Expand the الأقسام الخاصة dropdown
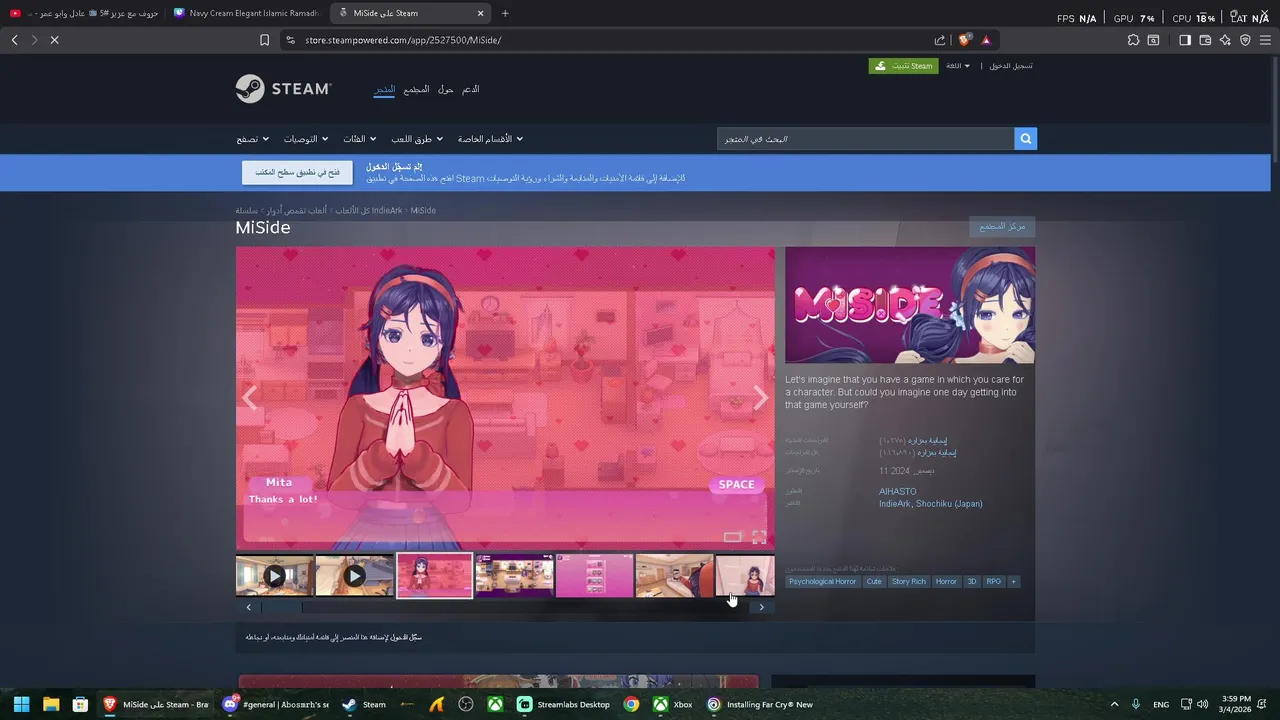This screenshot has width=1280, height=720. click(x=490, y=139)
